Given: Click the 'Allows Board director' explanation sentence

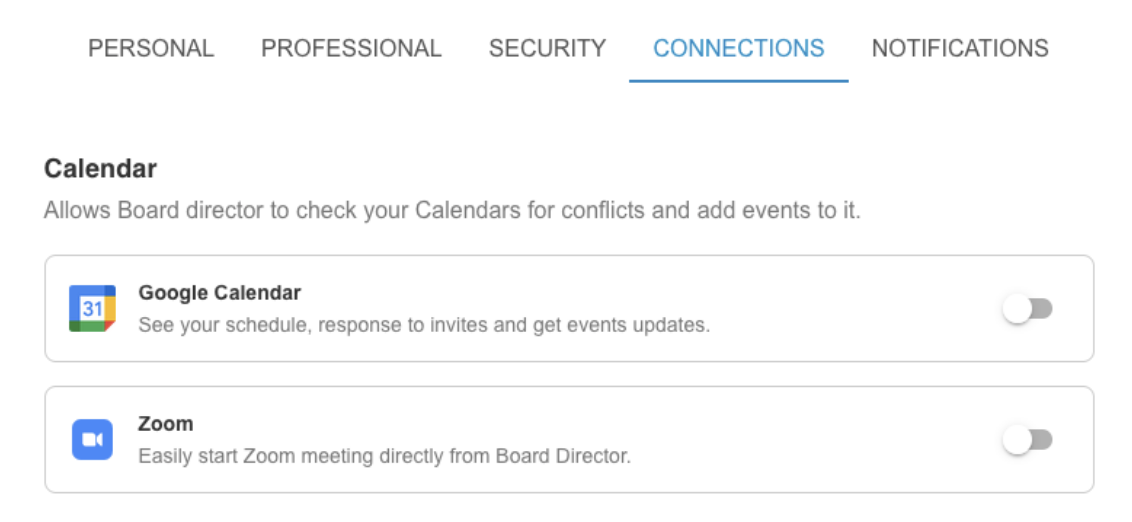Looking at the screenshot, I should pos(452,211).
